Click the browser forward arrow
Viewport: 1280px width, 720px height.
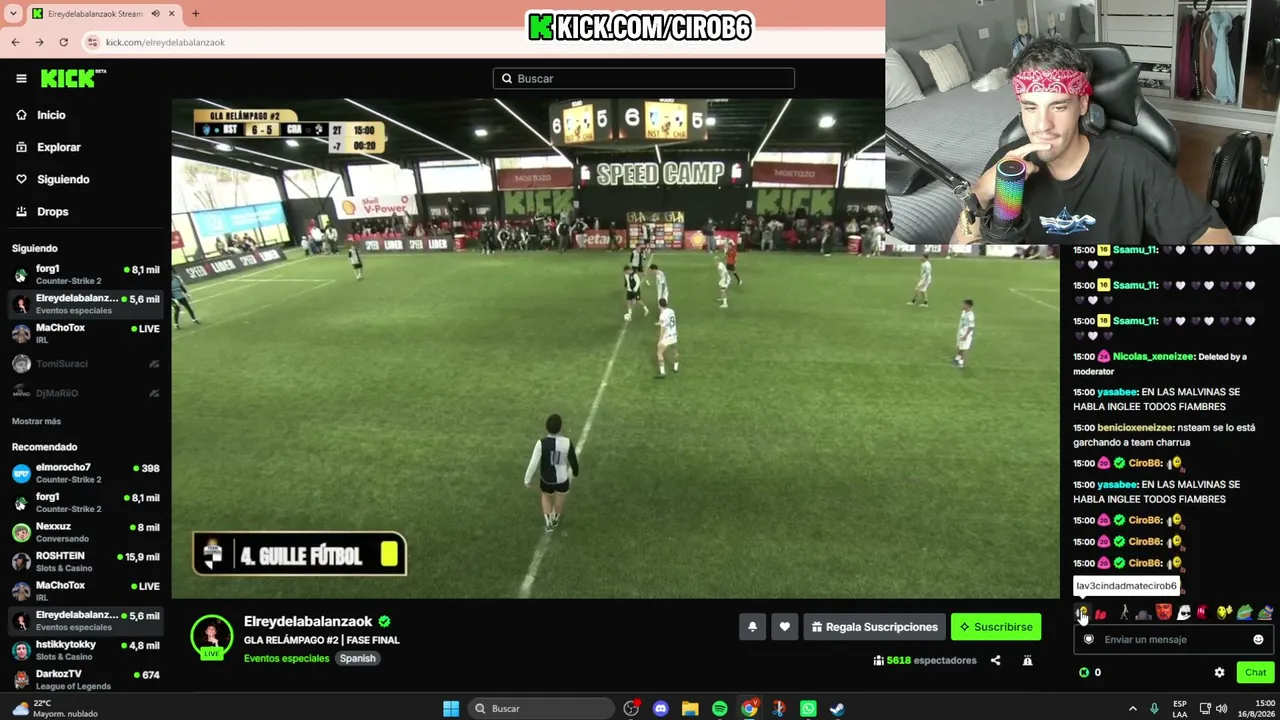(x=39, y=42)
